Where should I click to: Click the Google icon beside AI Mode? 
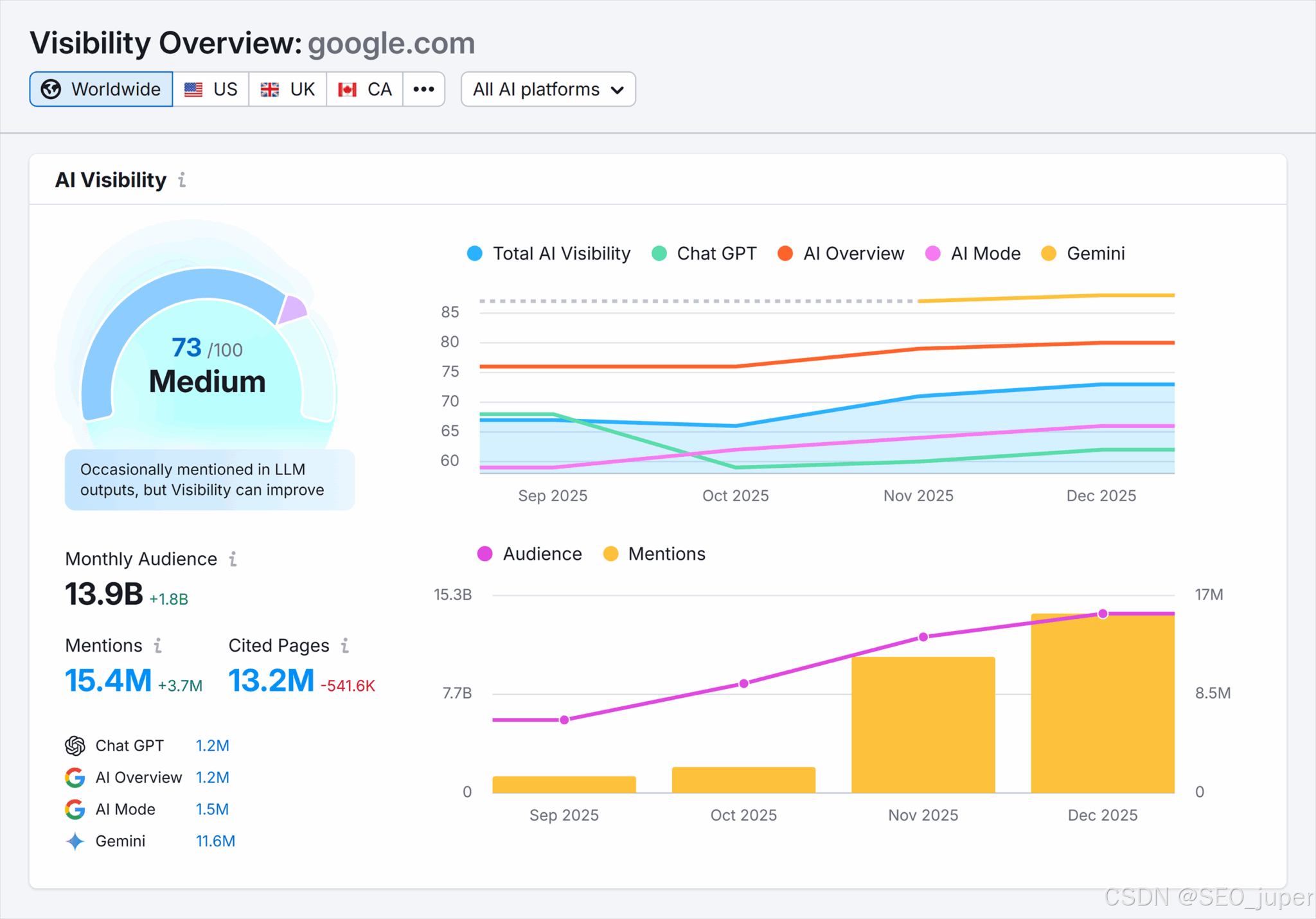click(x=75, y=809)
